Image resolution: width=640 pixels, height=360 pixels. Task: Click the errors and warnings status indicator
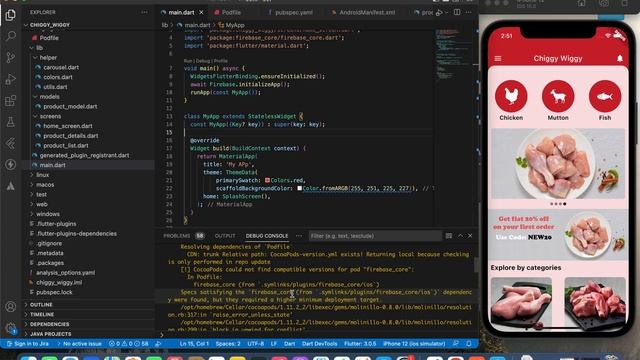pyautogui.click(x=129, y=344)
